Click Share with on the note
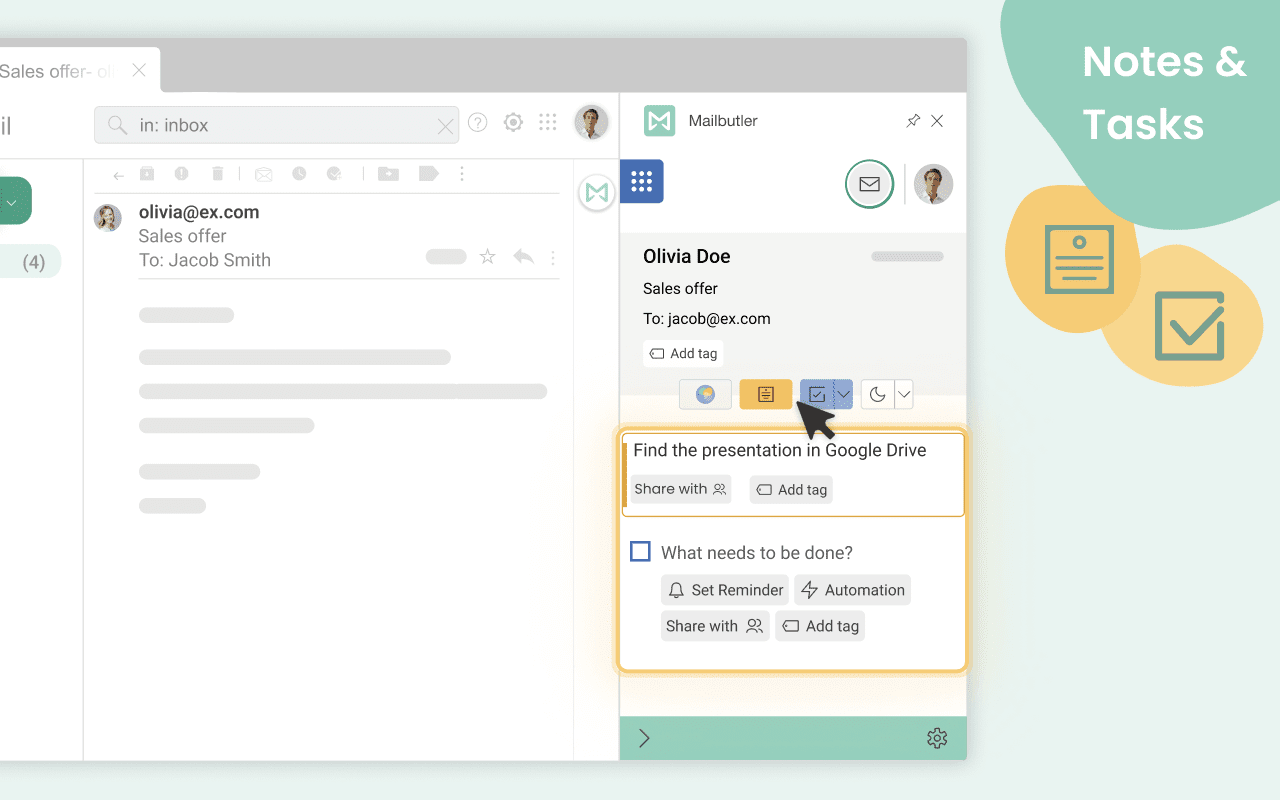Viewport: 1280px width, 800px height. click(680, 489)
